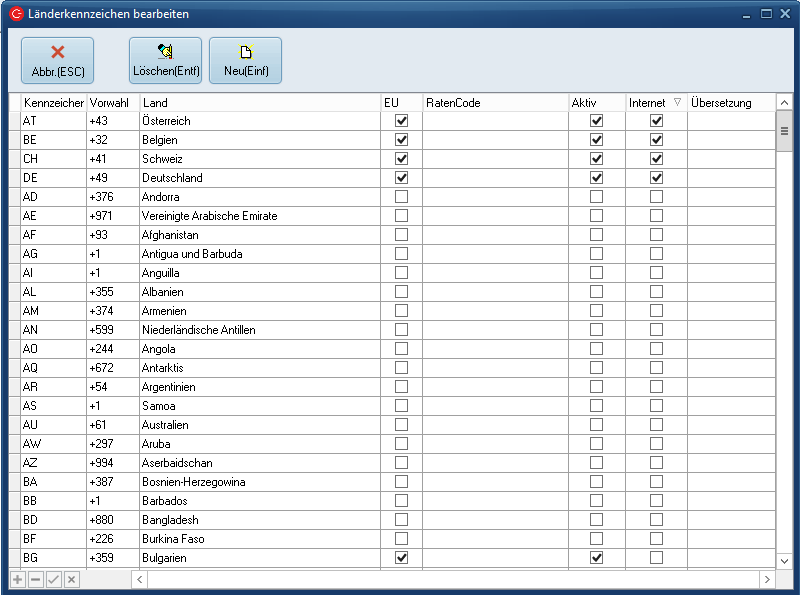Click the Neu(Einf) new entry button
Screen dimensions: 800x595
click(x=245, y=60)
